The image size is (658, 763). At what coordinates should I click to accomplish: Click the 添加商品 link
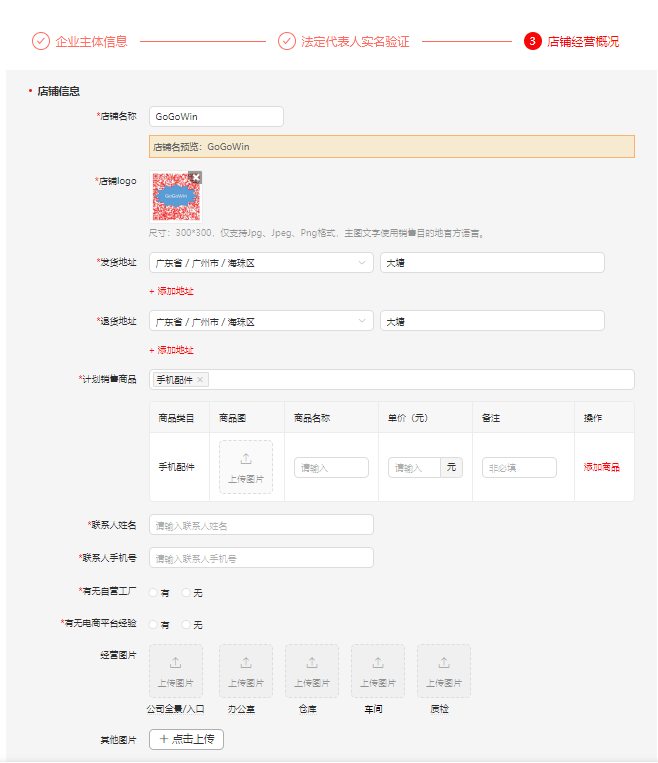point(602,467)
